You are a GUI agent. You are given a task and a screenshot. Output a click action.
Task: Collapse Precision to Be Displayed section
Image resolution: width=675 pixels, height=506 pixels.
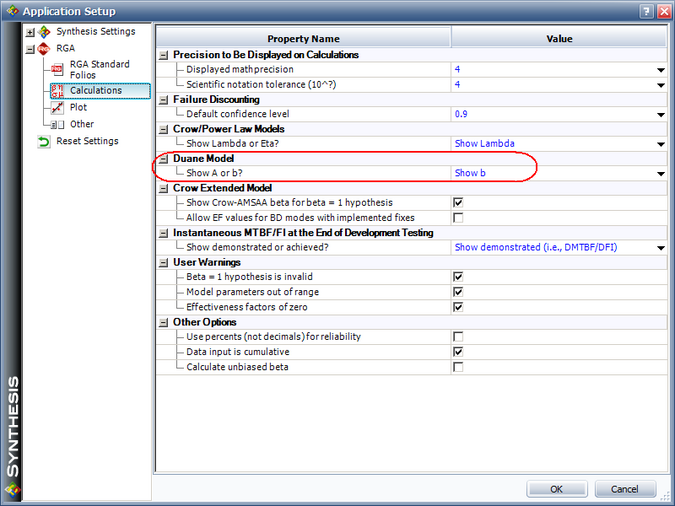point(163,55)
